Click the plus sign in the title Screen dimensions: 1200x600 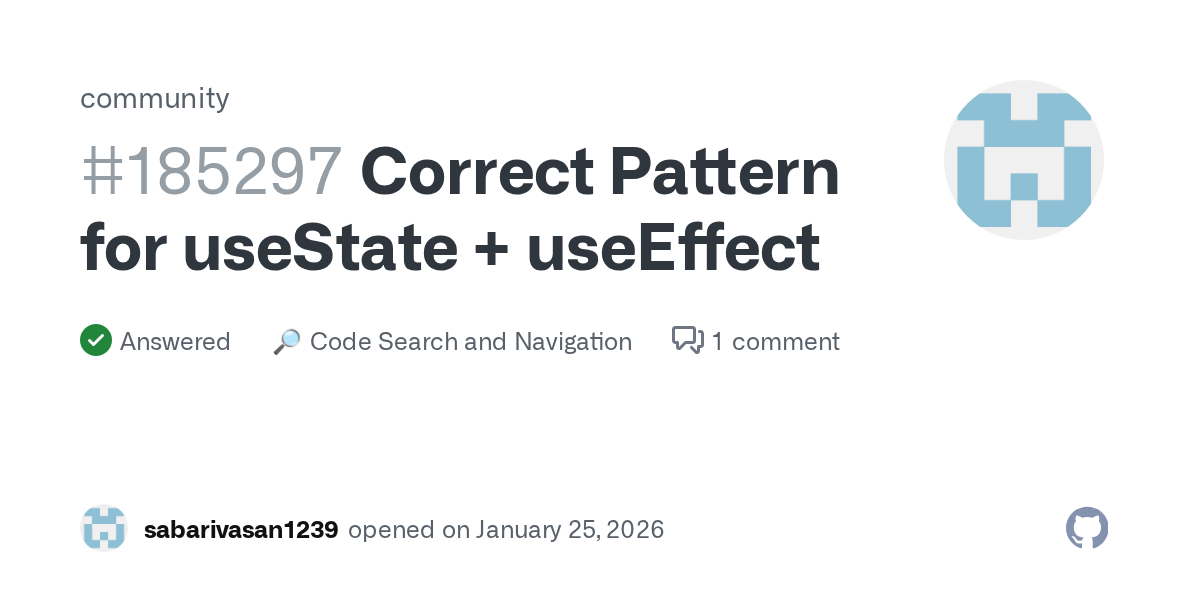pos(492,249)
